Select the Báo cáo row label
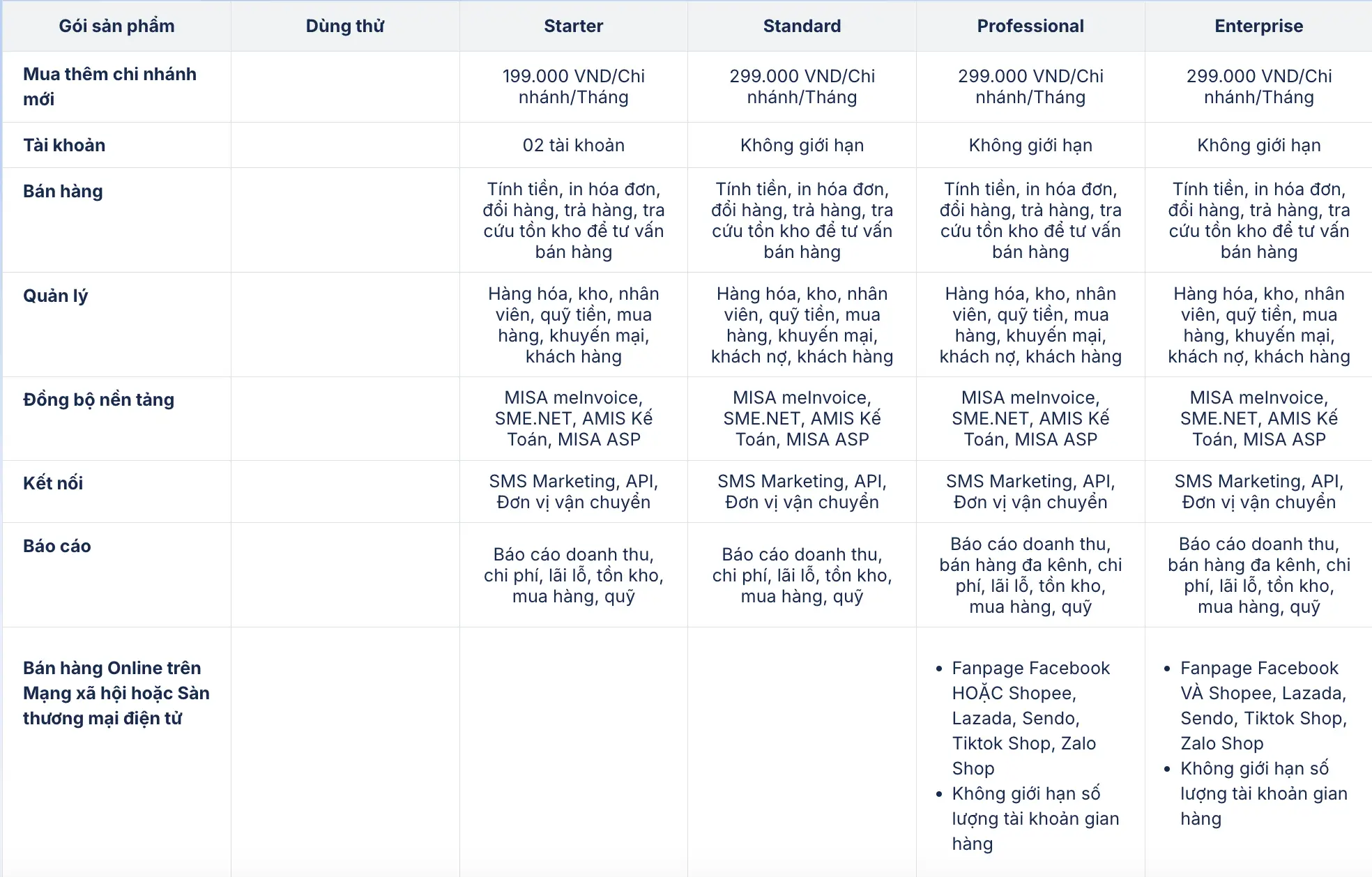 (x=57, y=546)
